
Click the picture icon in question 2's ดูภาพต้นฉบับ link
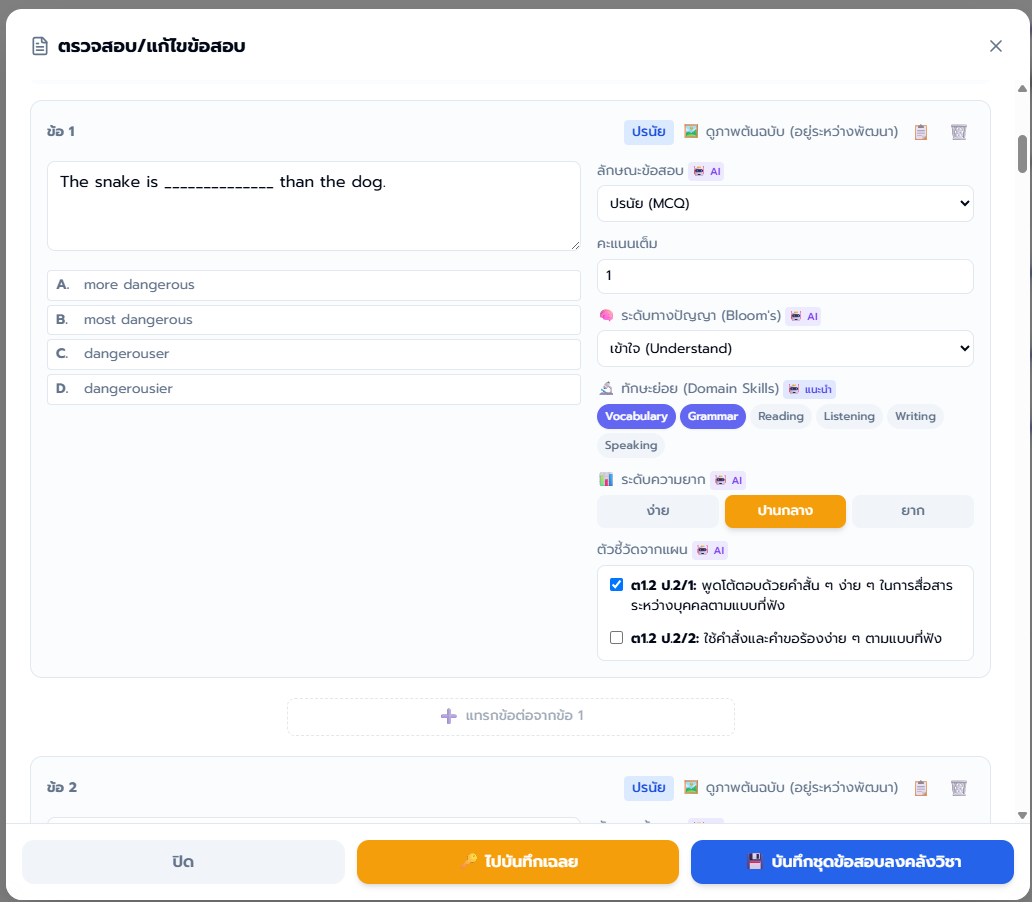690,787
